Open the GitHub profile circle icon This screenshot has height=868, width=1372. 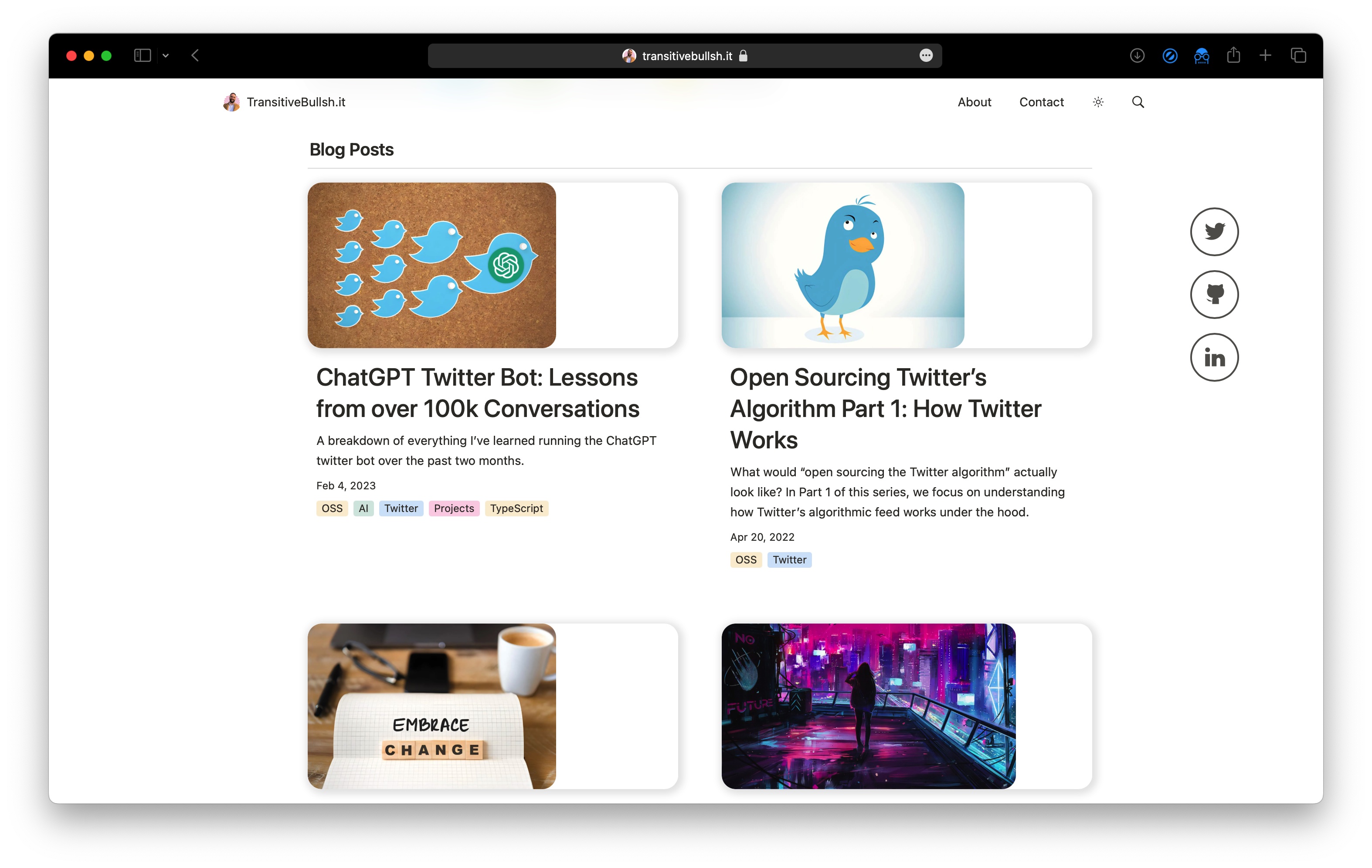pyautogui.click(x=1214, y=294)
